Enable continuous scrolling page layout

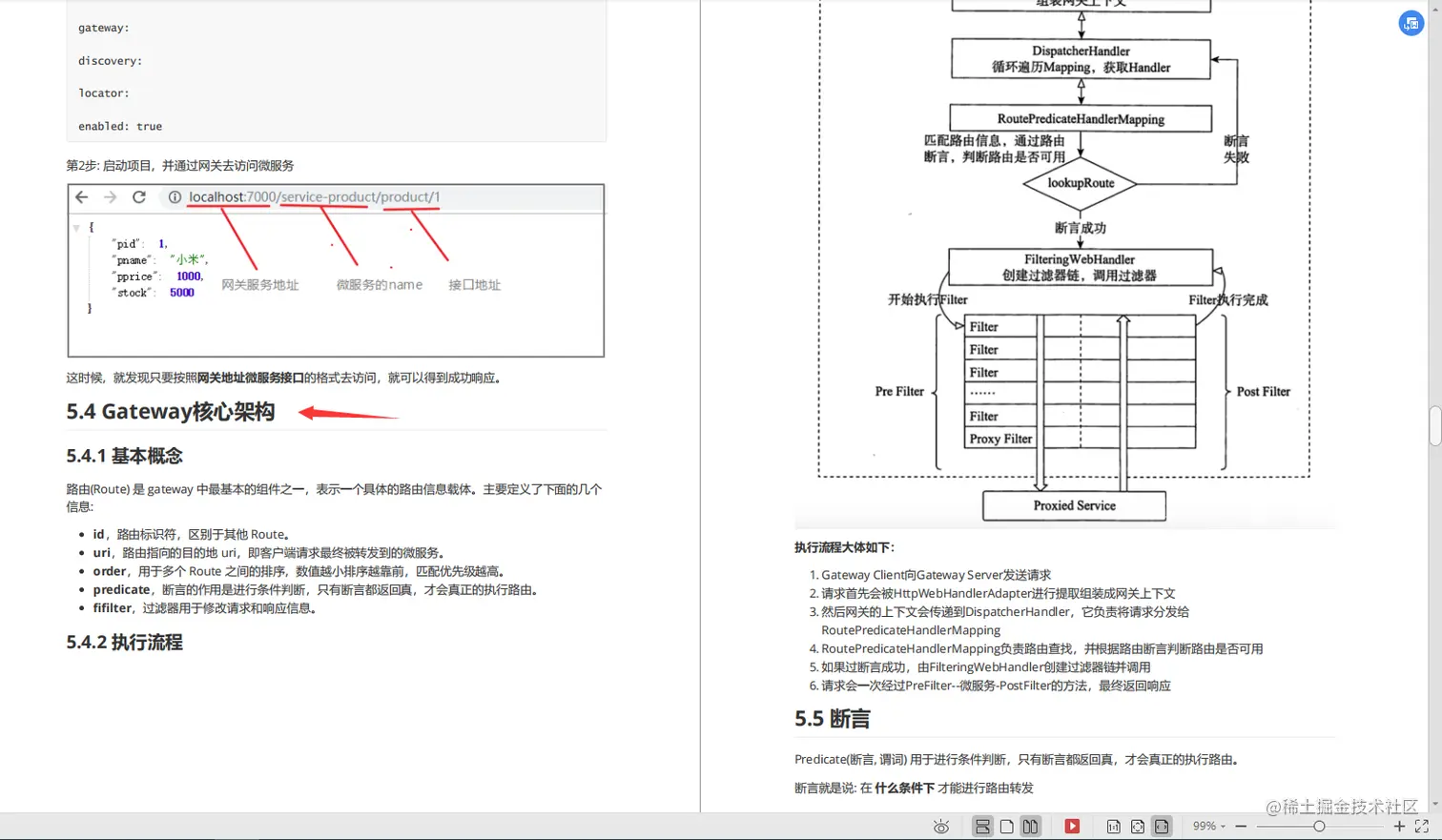982,827
